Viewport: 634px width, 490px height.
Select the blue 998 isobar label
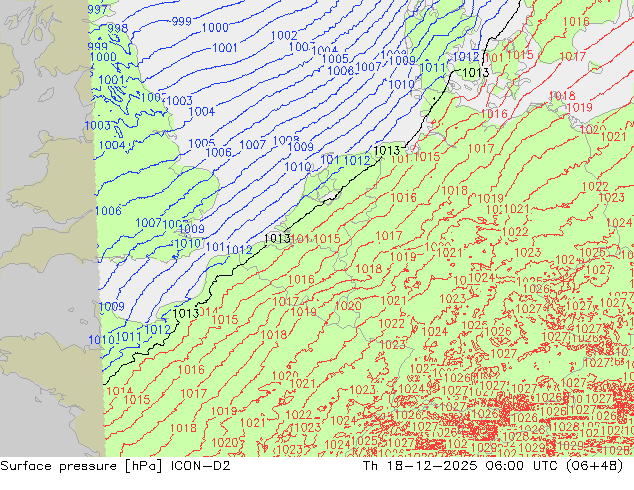click(118, 28)
